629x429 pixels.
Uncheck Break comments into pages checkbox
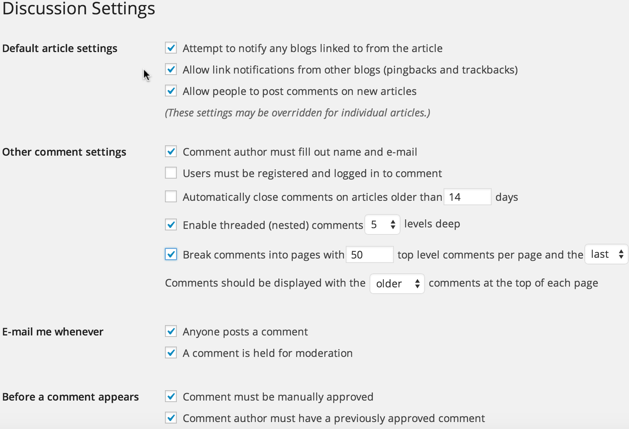pos(171,254)
